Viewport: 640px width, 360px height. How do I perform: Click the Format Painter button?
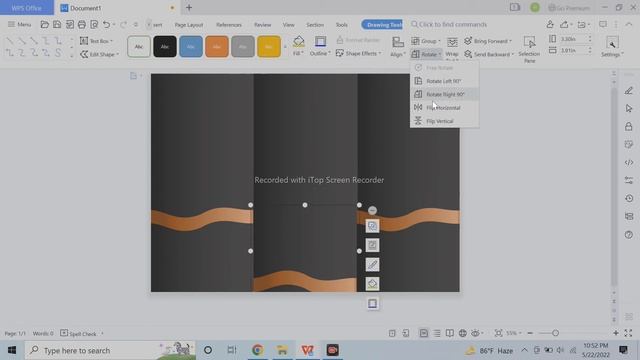point(358,40)
